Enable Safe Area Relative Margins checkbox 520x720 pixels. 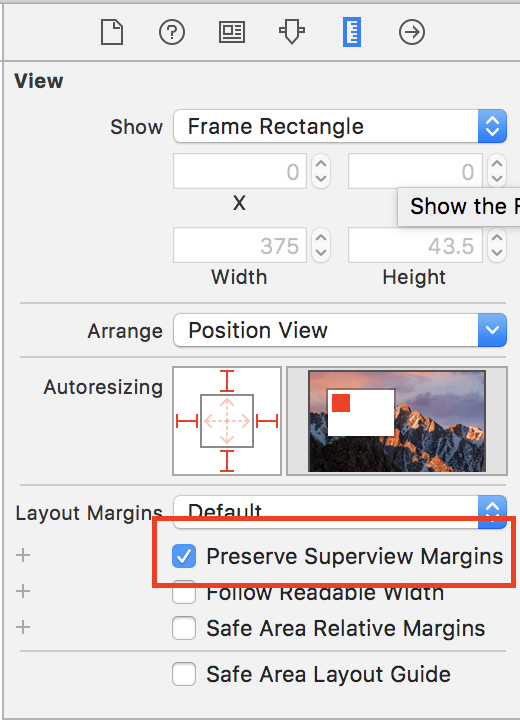point(184,628)
